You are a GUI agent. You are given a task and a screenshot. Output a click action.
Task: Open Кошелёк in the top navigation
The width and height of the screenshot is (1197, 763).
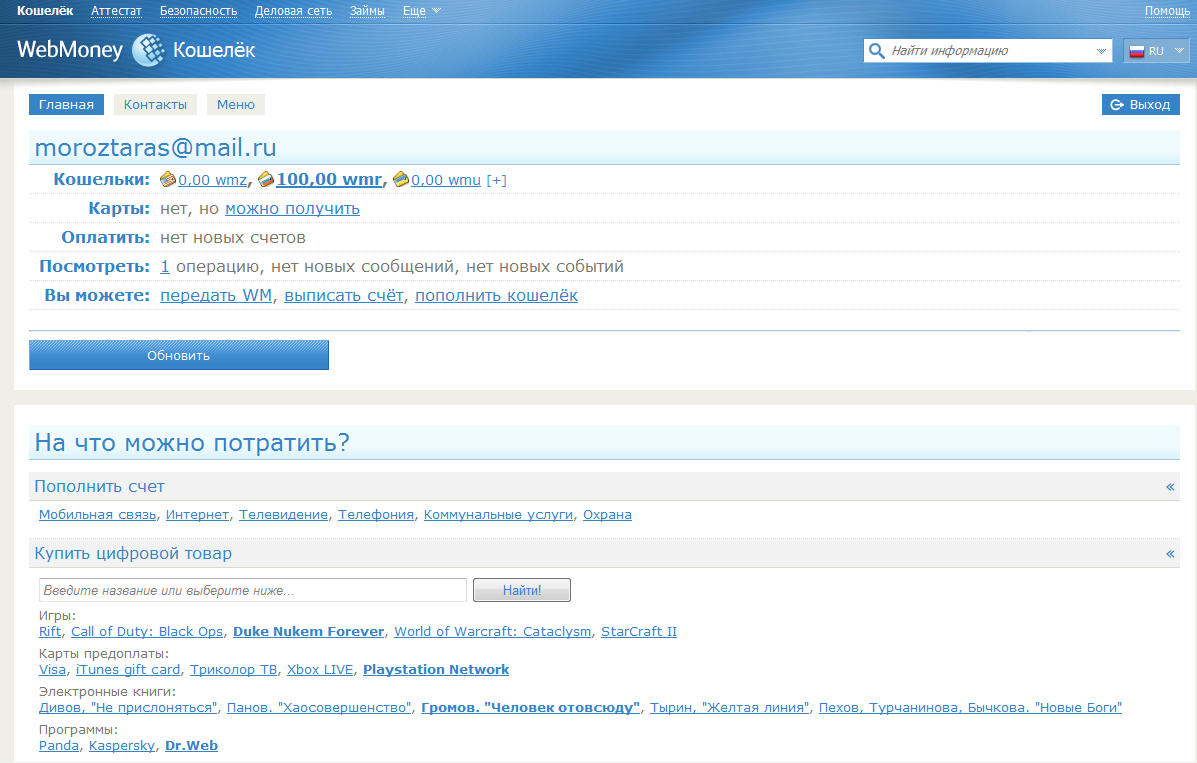pos(45,11)
